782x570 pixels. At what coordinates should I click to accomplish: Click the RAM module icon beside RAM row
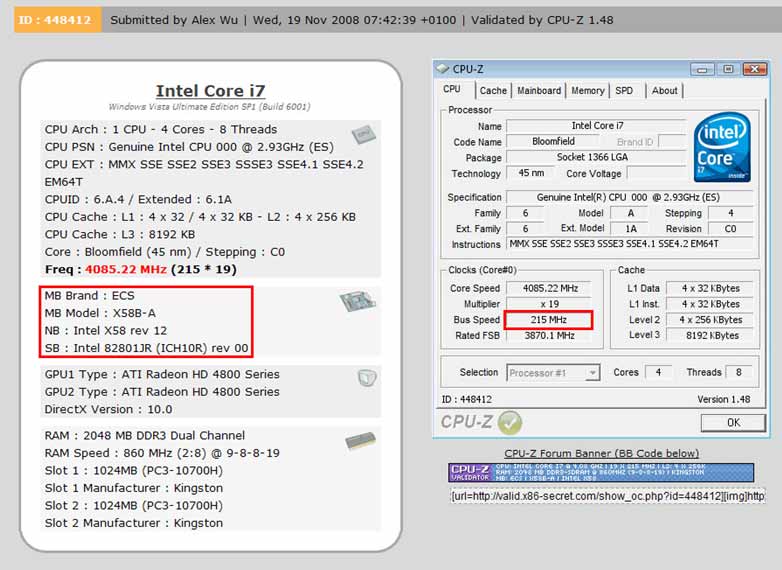361,441
